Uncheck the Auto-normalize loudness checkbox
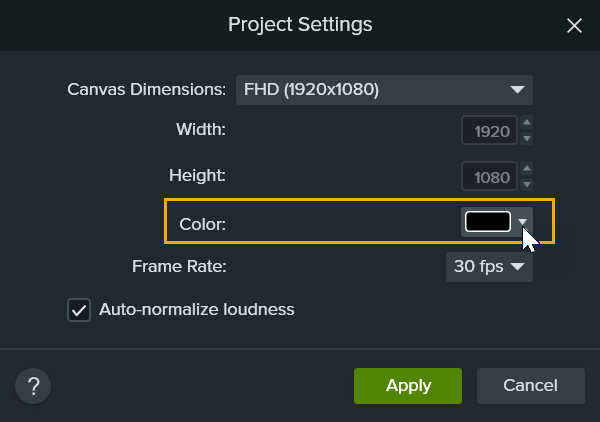Image resolution: width=600 pixels, height=422 pixels. pos(79,310)
